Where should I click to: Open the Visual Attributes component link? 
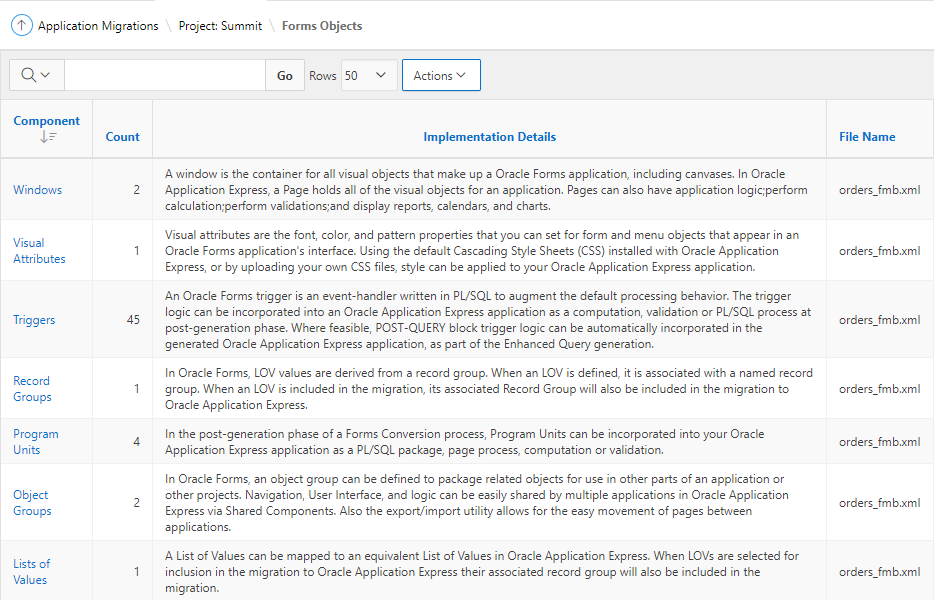tap(39, 251)
